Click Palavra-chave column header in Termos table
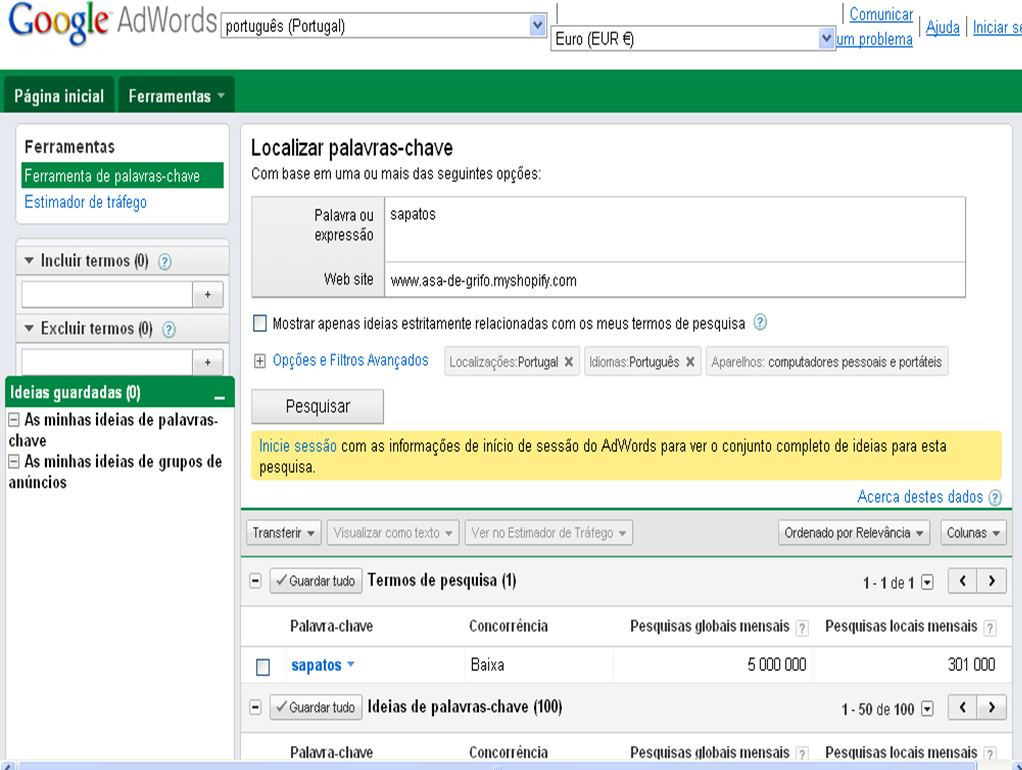 pos(331,627)
